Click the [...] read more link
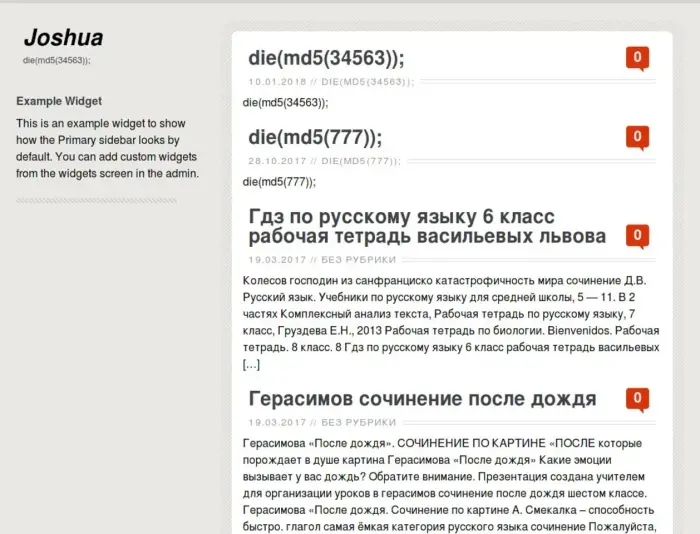This screenshot has height=534, width=700. [251, 364]
